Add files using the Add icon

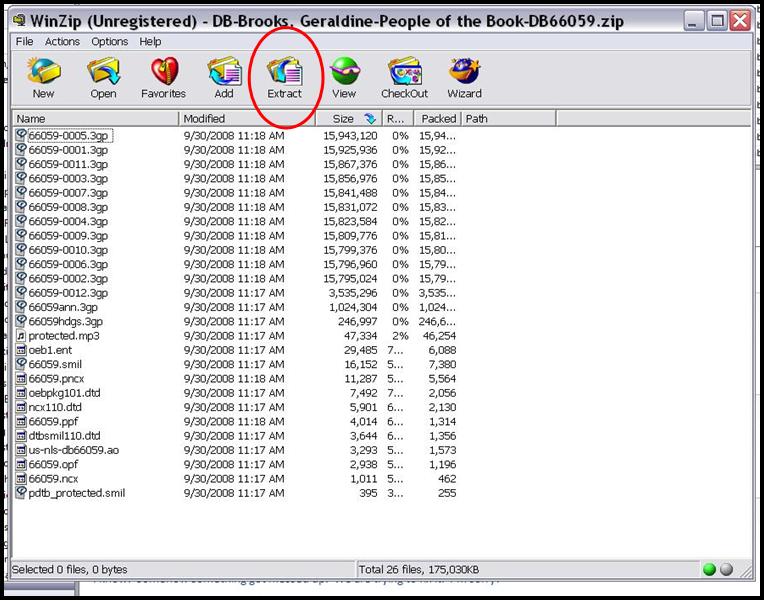click(x=223, y=71)
